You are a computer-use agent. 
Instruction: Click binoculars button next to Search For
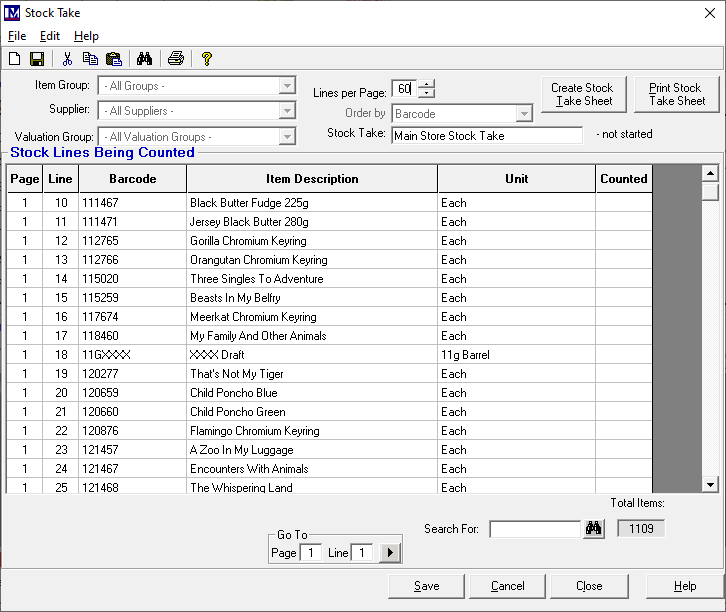point(594,529)
